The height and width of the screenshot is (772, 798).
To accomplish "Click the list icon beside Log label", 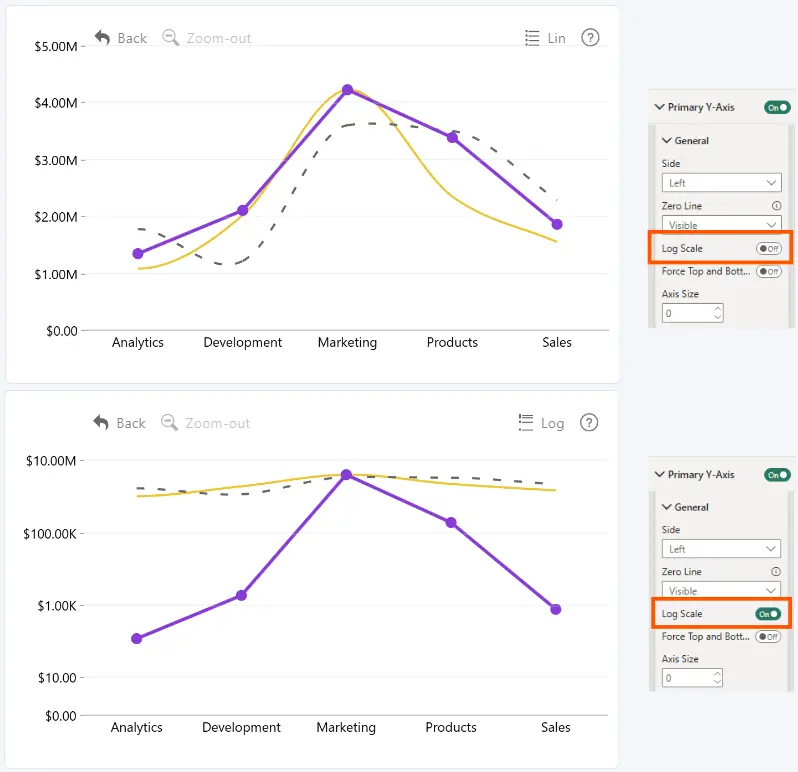I will pyautogui.click(x=526, y=422).
